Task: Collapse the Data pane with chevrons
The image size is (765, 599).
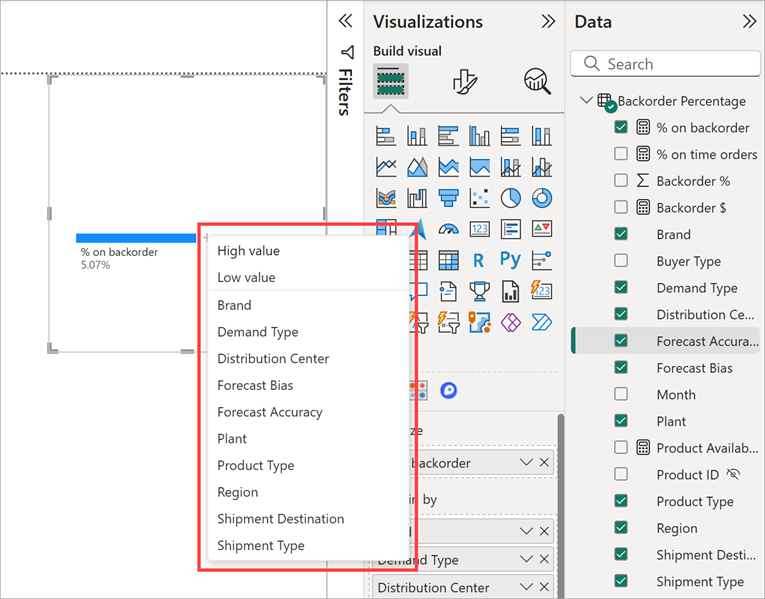Action: click(749, 22)
